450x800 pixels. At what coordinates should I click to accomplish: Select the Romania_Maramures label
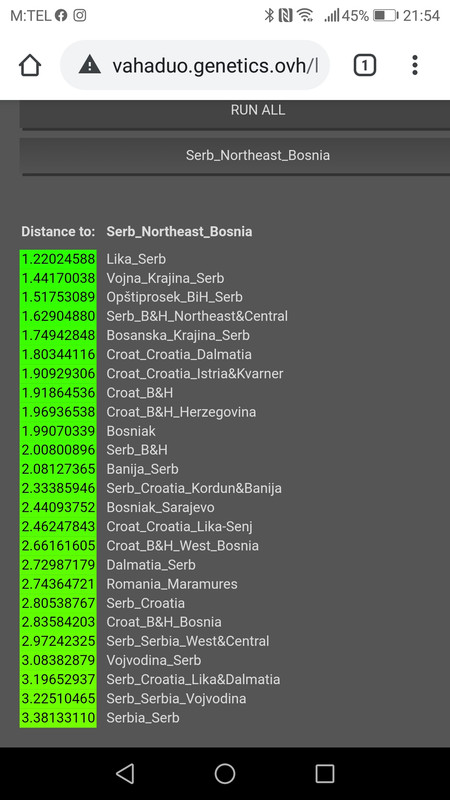coord(172,584)
